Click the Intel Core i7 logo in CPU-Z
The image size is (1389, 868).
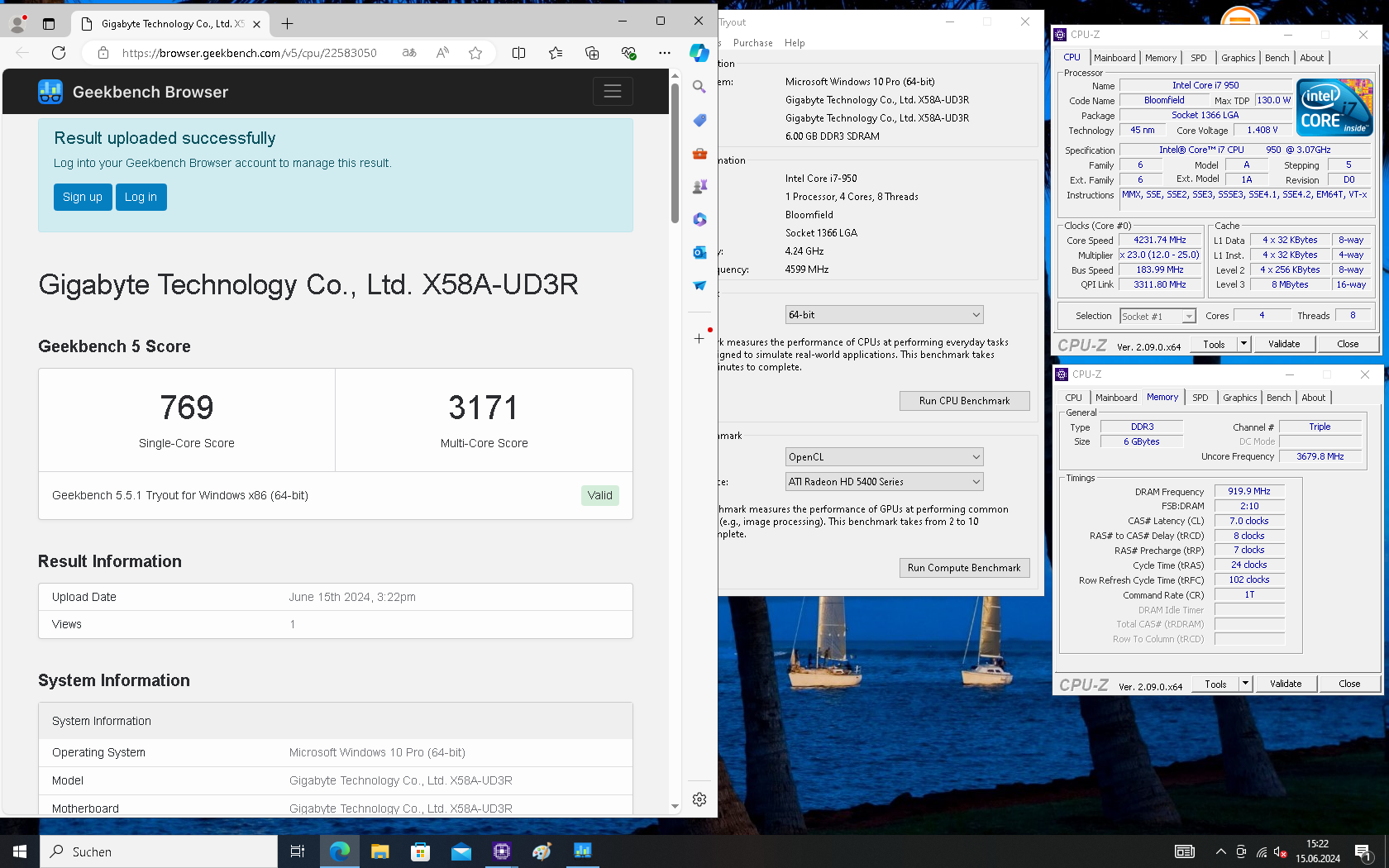tap(1334, 107)
